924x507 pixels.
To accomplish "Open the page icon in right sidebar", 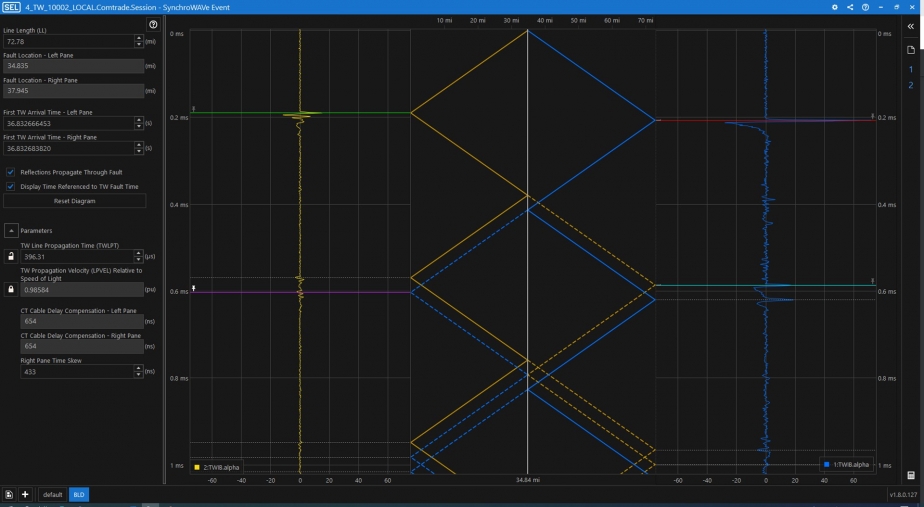I will coord(910,50).
